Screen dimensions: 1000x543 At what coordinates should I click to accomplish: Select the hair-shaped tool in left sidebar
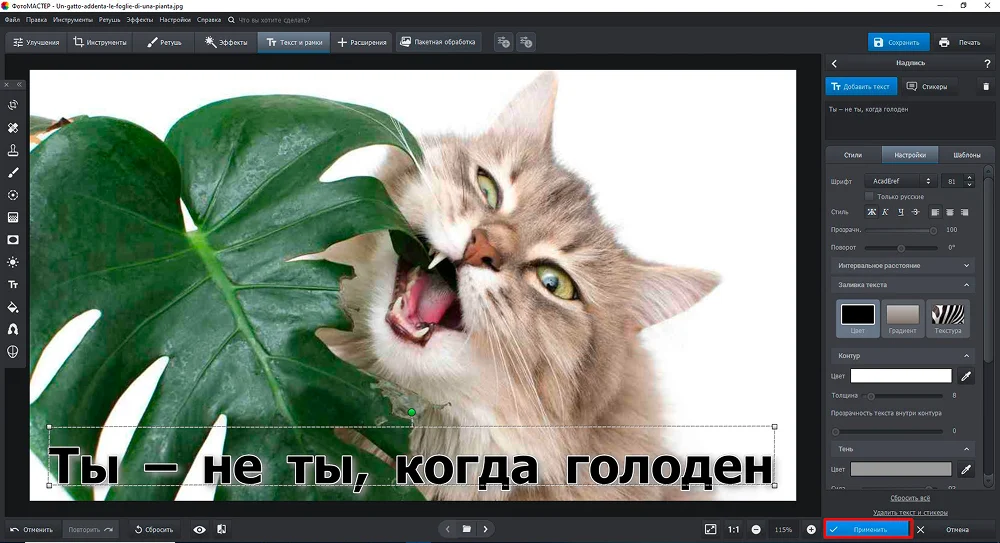click(13, 329)
